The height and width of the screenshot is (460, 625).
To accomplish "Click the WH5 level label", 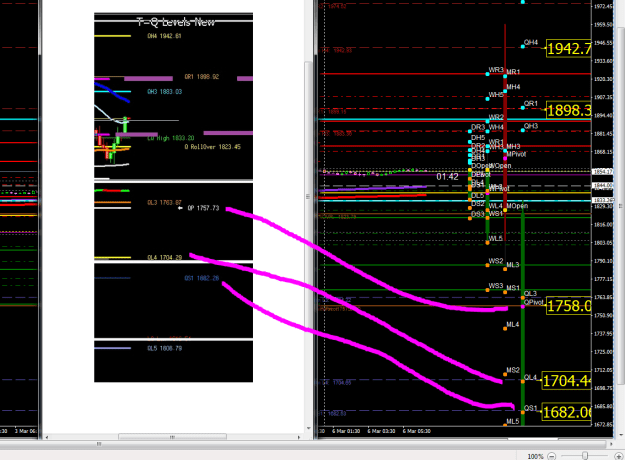I will tap(496, 95).
